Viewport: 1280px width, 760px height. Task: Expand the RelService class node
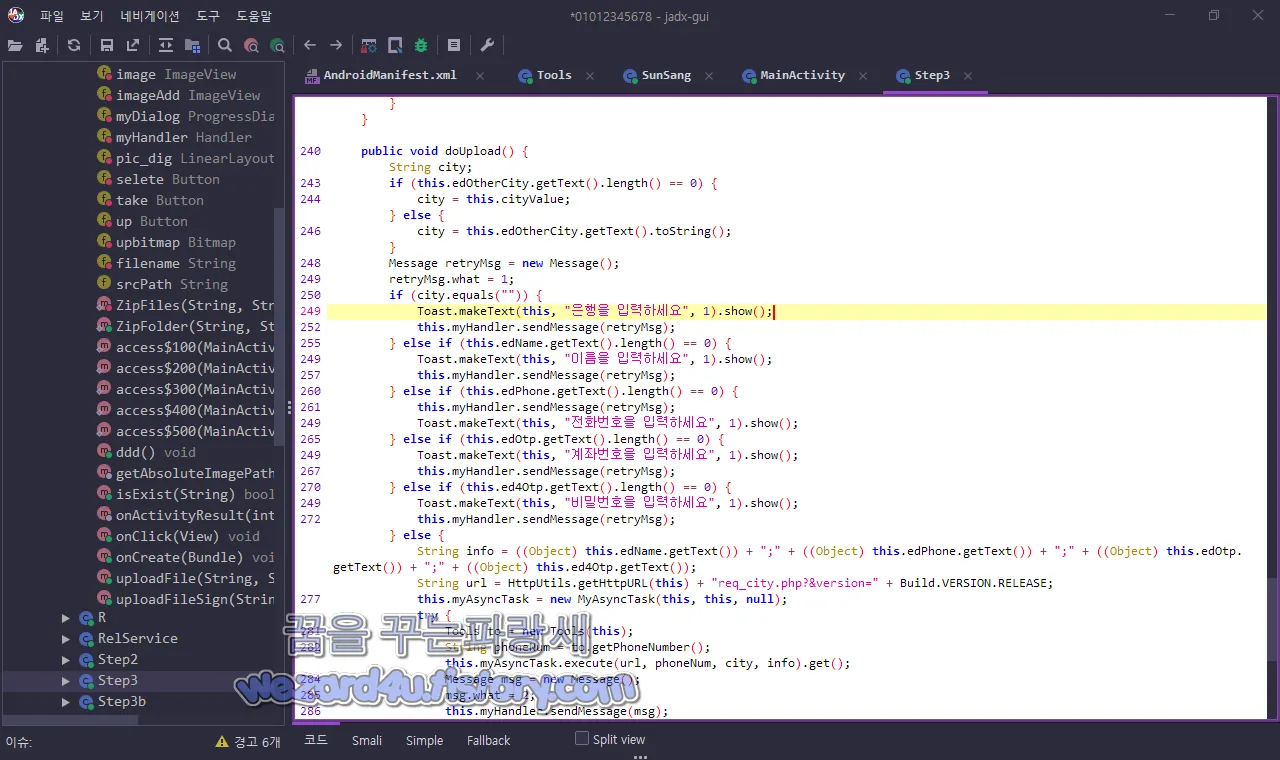click(x=67, y=639)
